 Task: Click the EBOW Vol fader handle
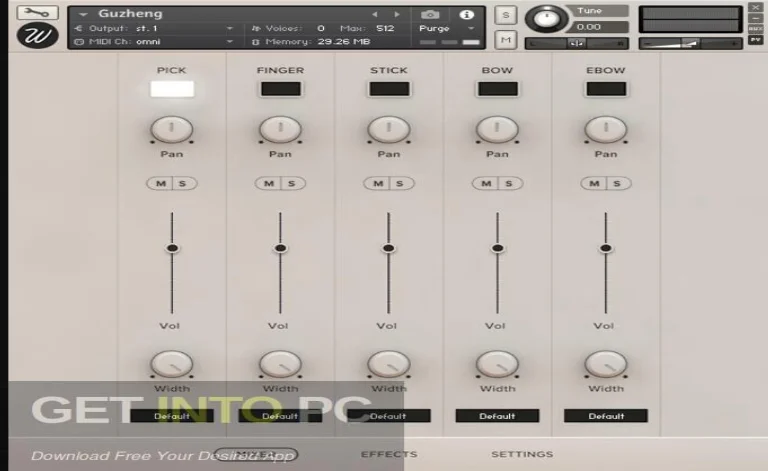(x=606, y=248)
